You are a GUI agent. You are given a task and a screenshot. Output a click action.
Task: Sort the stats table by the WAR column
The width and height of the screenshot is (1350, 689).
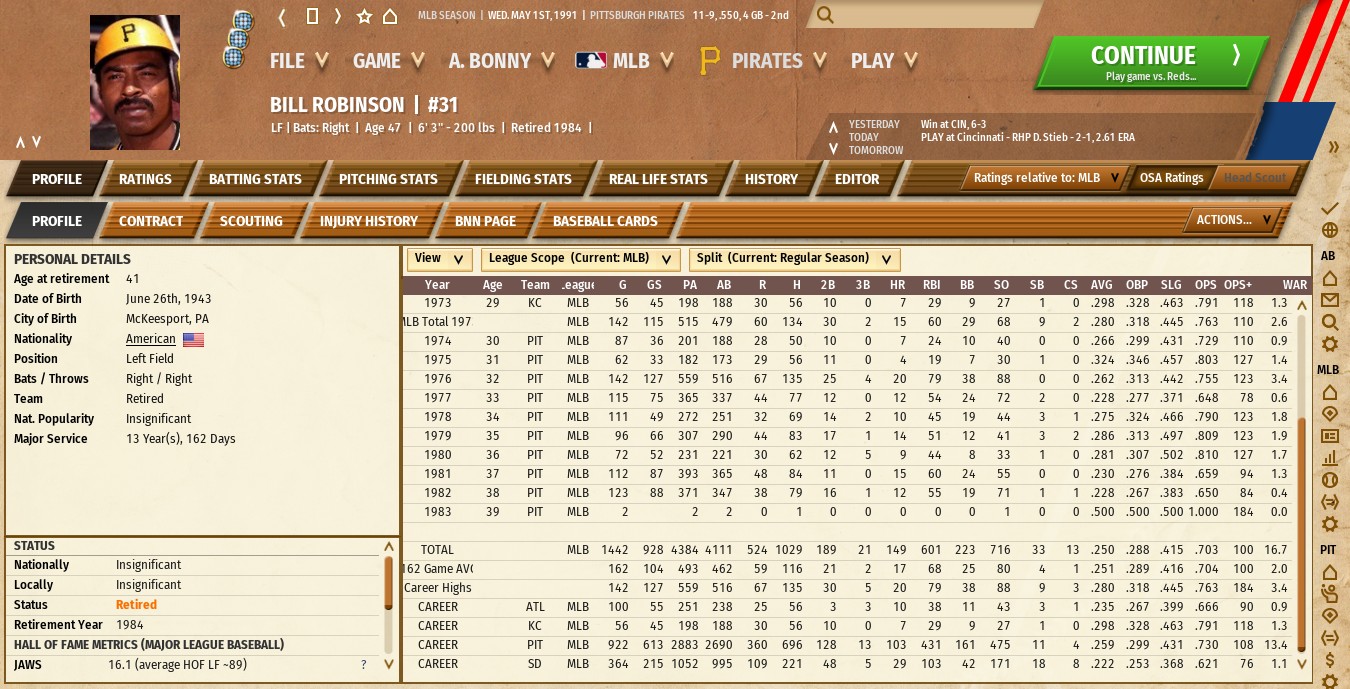point(1294,285)
